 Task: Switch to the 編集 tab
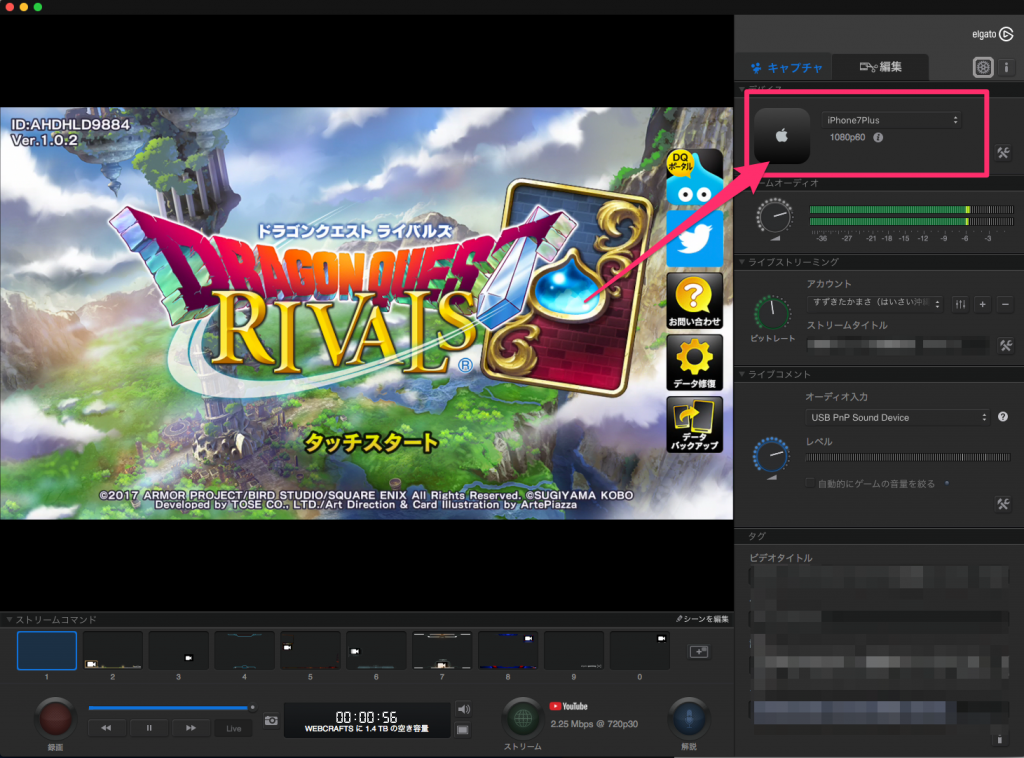(x=880, y=67)
